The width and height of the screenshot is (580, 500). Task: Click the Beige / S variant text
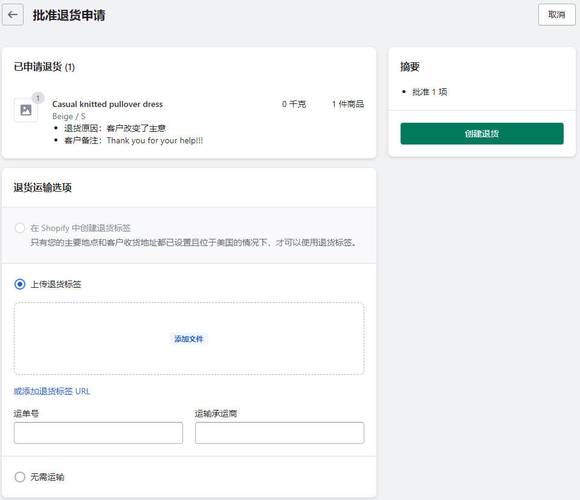pos(69,116)
